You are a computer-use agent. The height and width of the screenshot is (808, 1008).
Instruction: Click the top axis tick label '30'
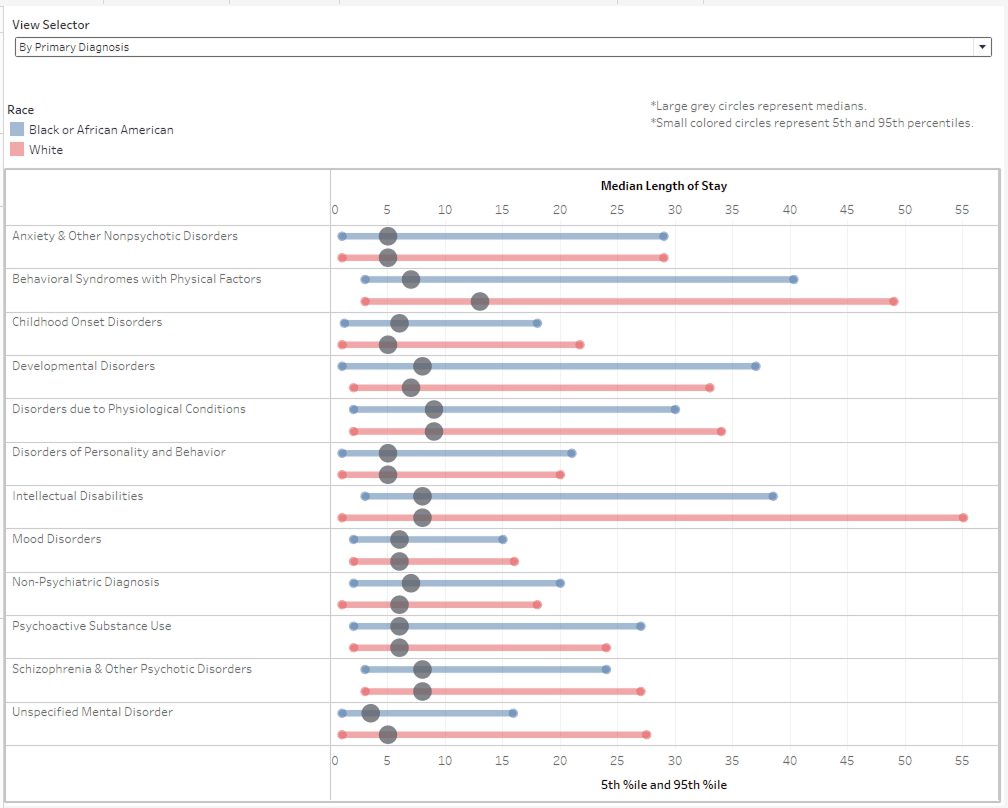(674, 210)
